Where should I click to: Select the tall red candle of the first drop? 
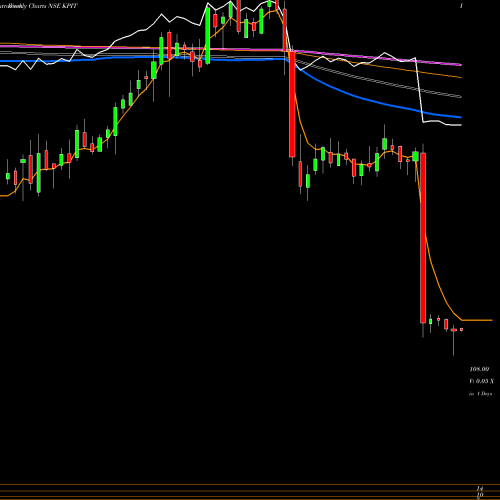[292, 104]
